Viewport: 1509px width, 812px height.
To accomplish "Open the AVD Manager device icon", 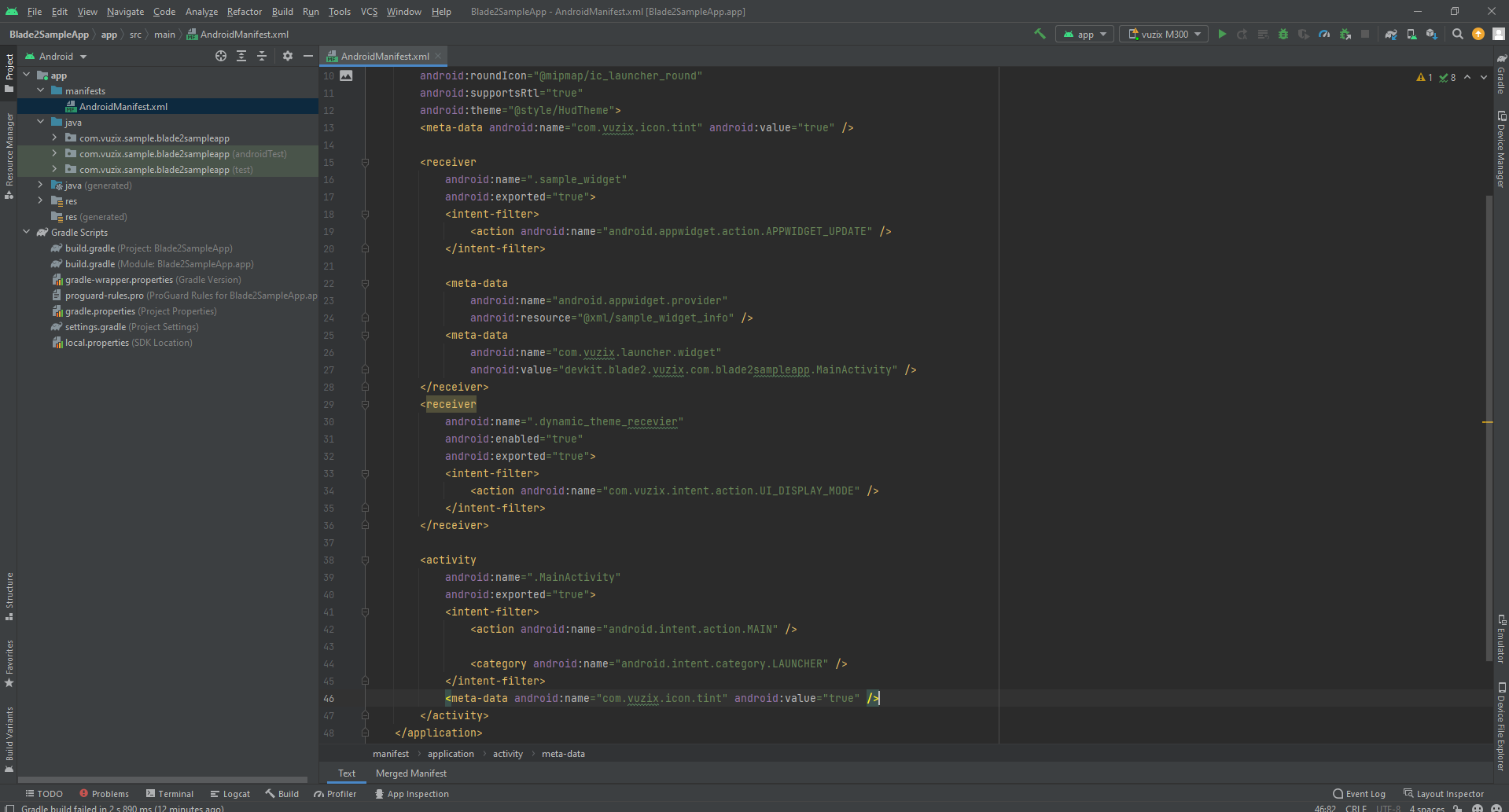I will coord(1411,34).
